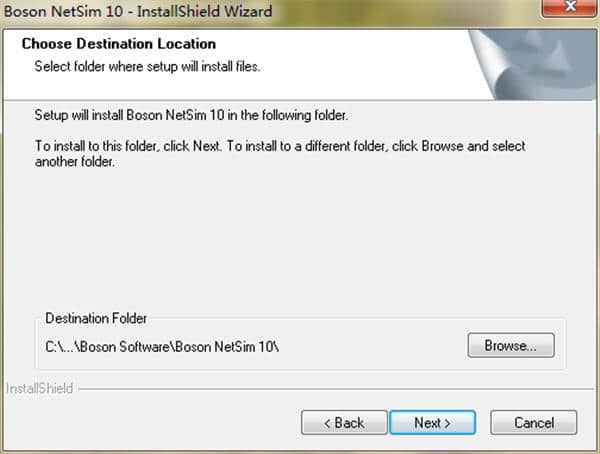Click the Choose Destination Location heading
Image resolution: width=600 pixels, height=454 pixels.
coord(118,44)
